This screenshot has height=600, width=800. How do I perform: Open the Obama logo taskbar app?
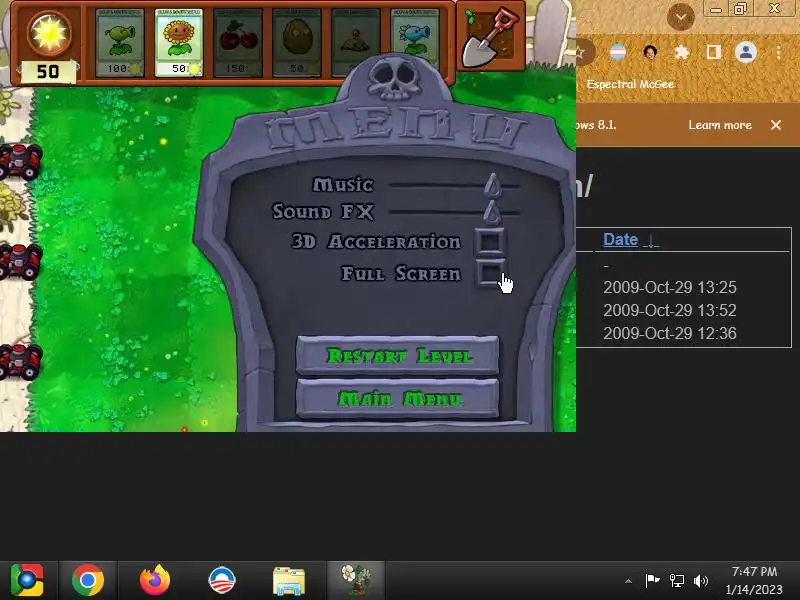(222, 580)
